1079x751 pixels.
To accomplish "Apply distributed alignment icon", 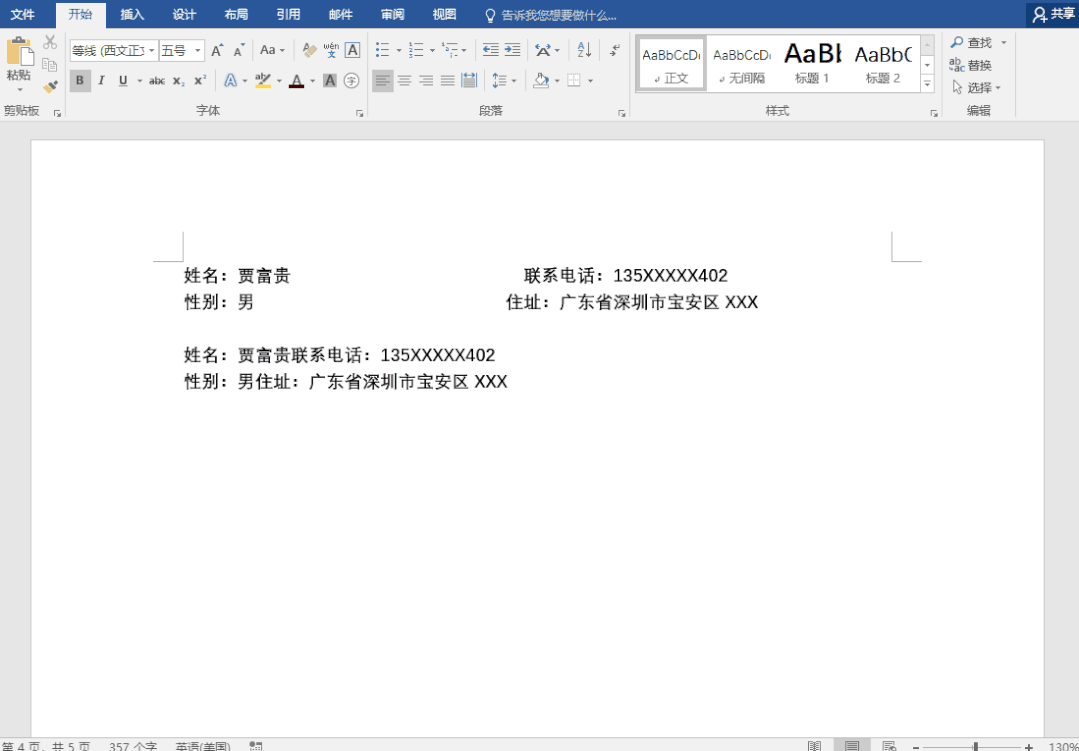I will point(469,81).
